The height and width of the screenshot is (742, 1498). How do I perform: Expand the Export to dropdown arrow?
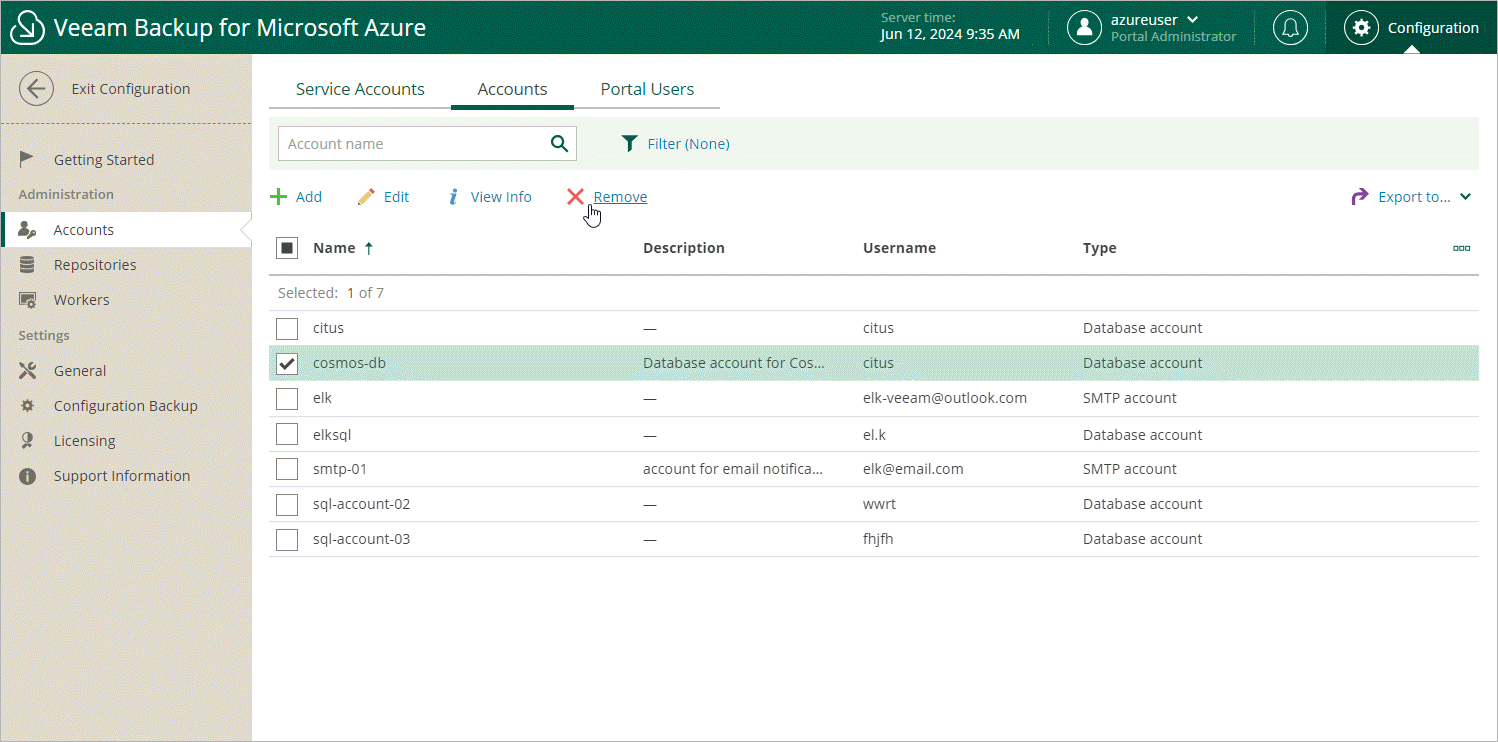tap(1465, 197)
